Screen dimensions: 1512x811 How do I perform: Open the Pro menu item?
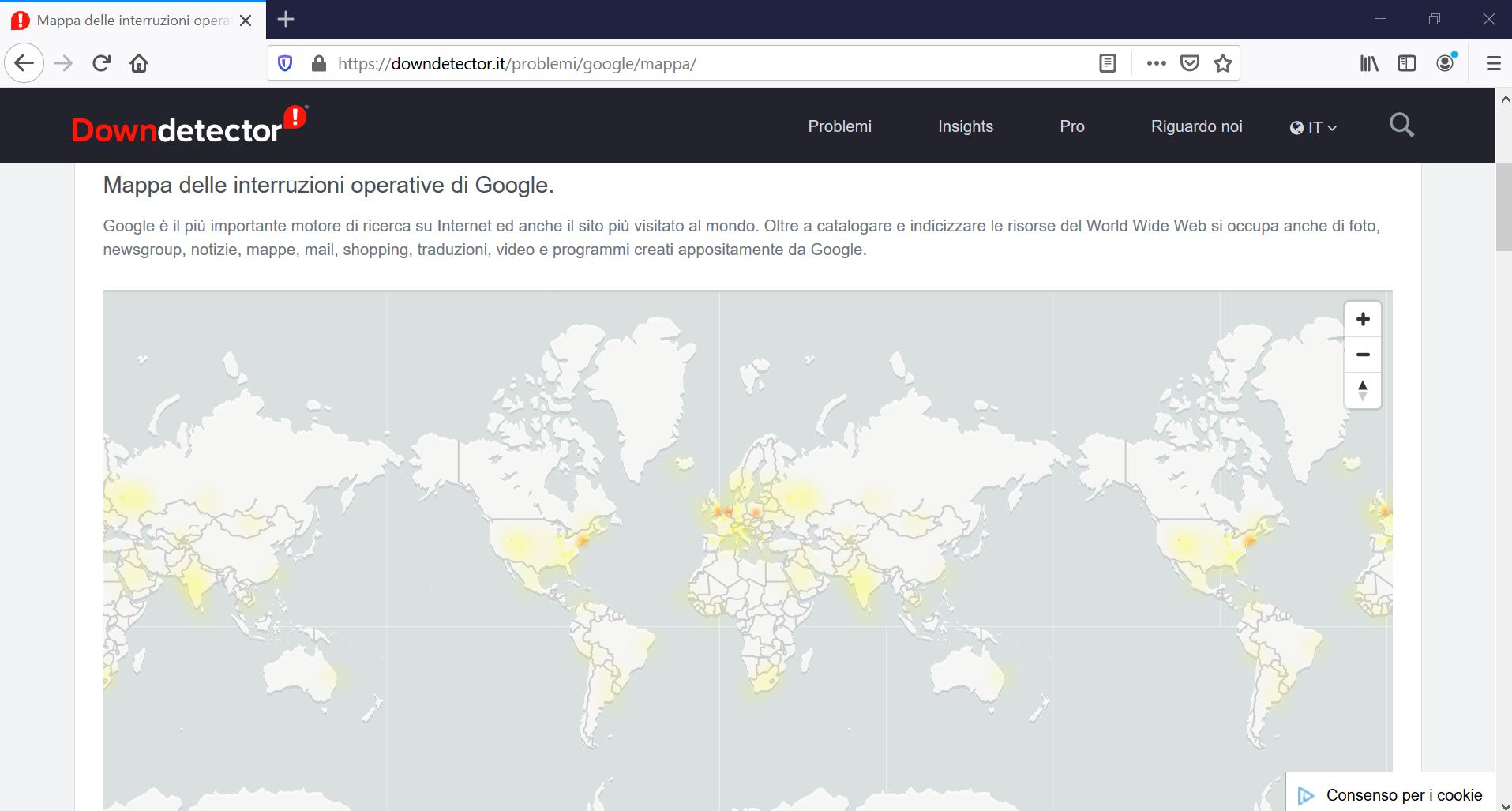click(x=1072, y=126)
